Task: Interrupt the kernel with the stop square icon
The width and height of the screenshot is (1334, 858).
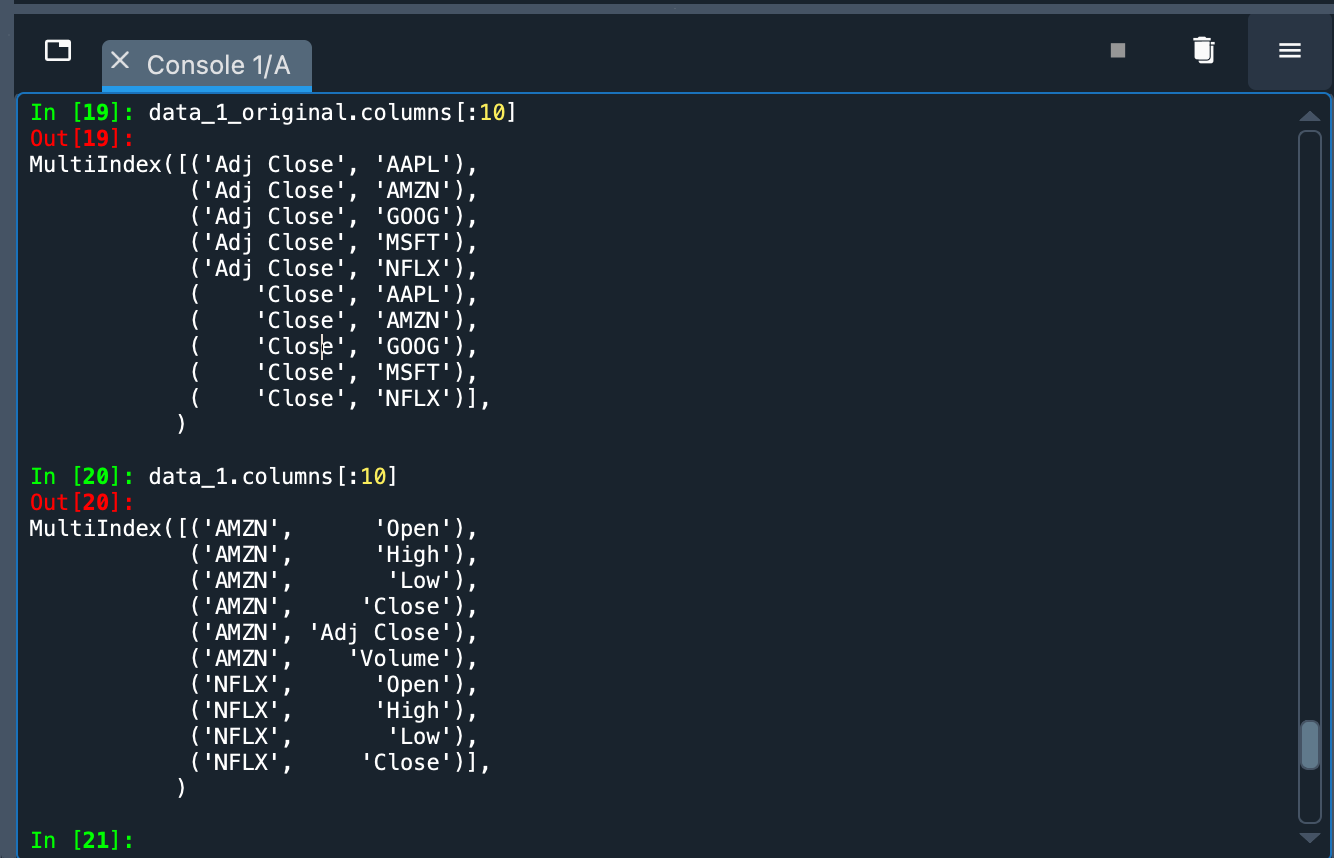Action: (x=1118, y=51)
